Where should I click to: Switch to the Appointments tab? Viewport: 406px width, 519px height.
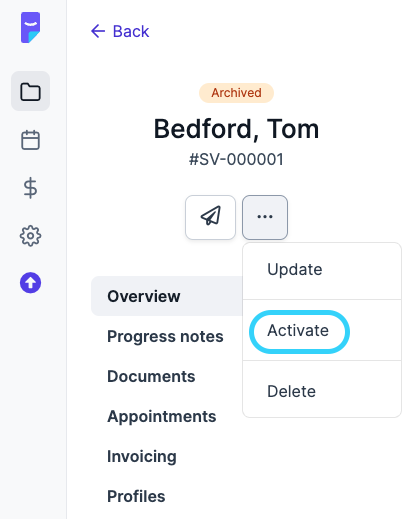(162, 416)
